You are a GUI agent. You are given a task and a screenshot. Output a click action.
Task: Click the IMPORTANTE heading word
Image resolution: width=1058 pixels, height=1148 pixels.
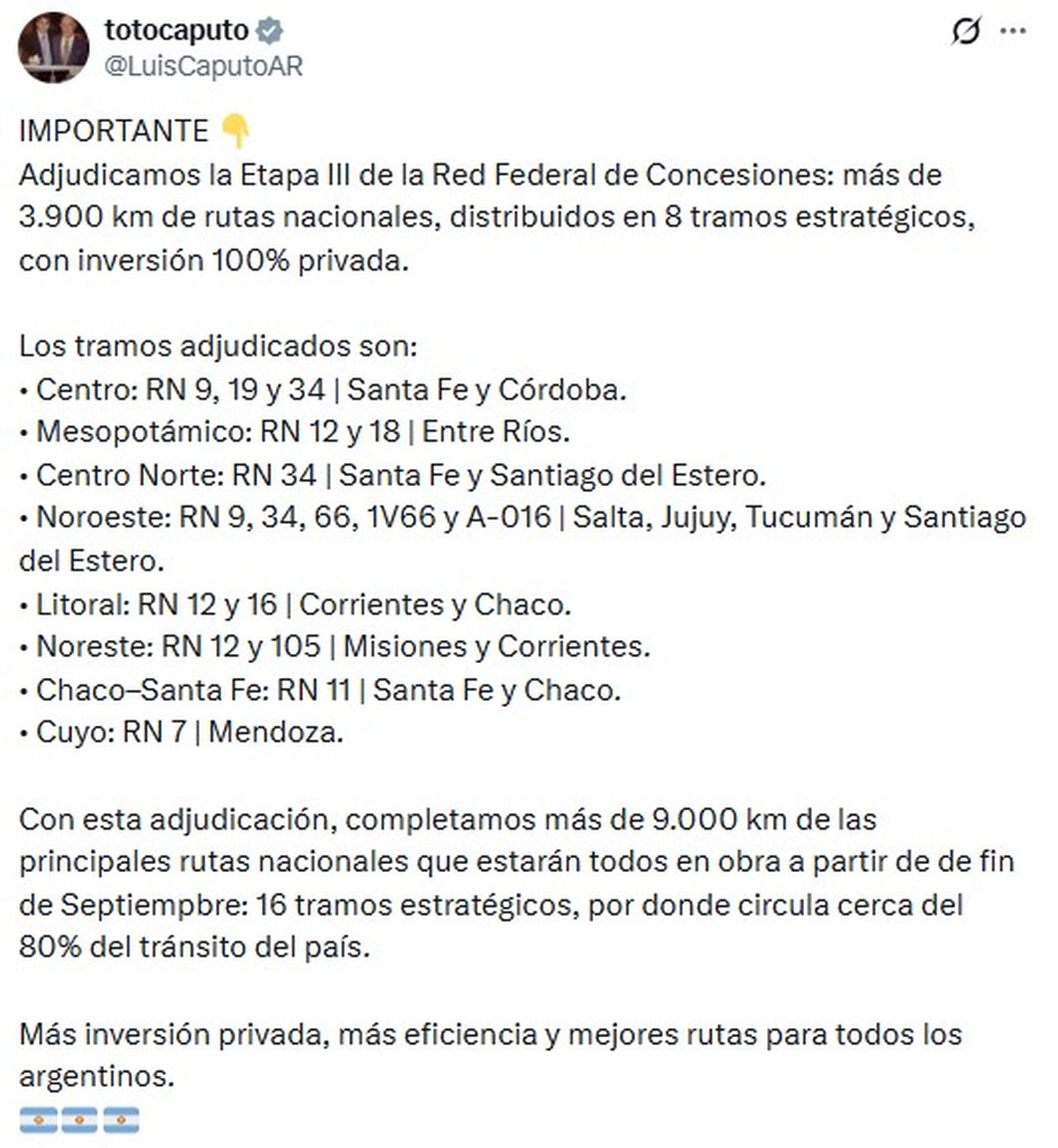113,131
